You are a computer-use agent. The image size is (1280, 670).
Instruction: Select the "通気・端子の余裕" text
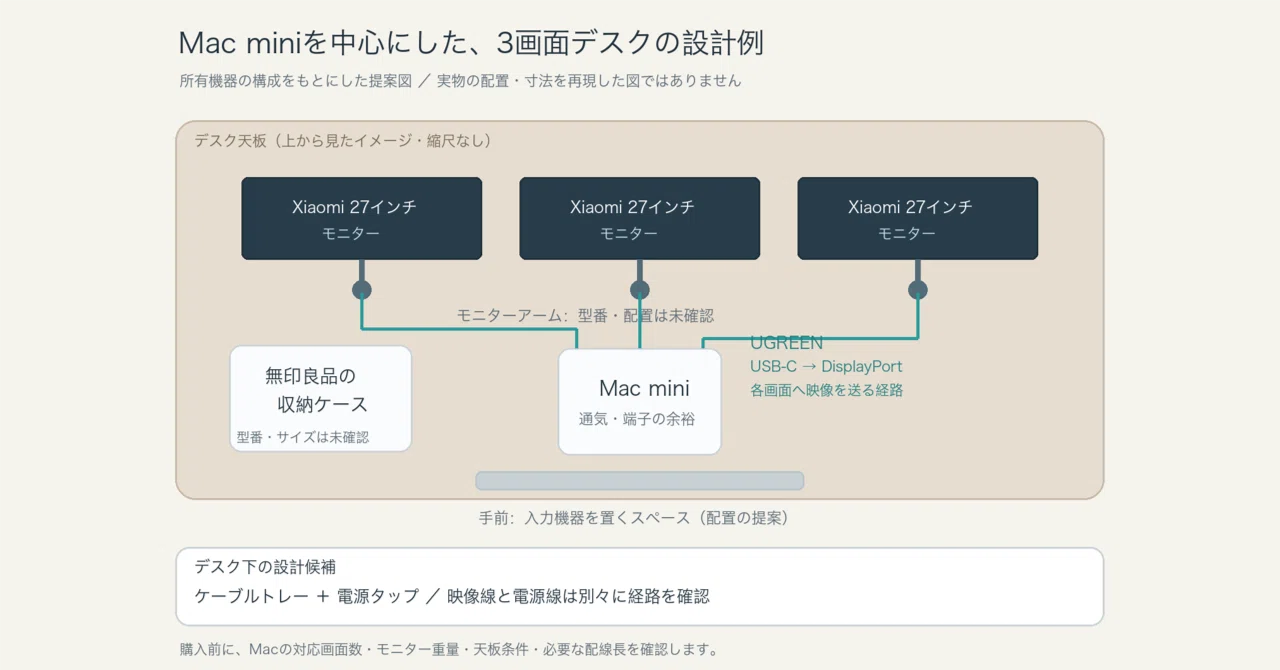click(637, 420)
